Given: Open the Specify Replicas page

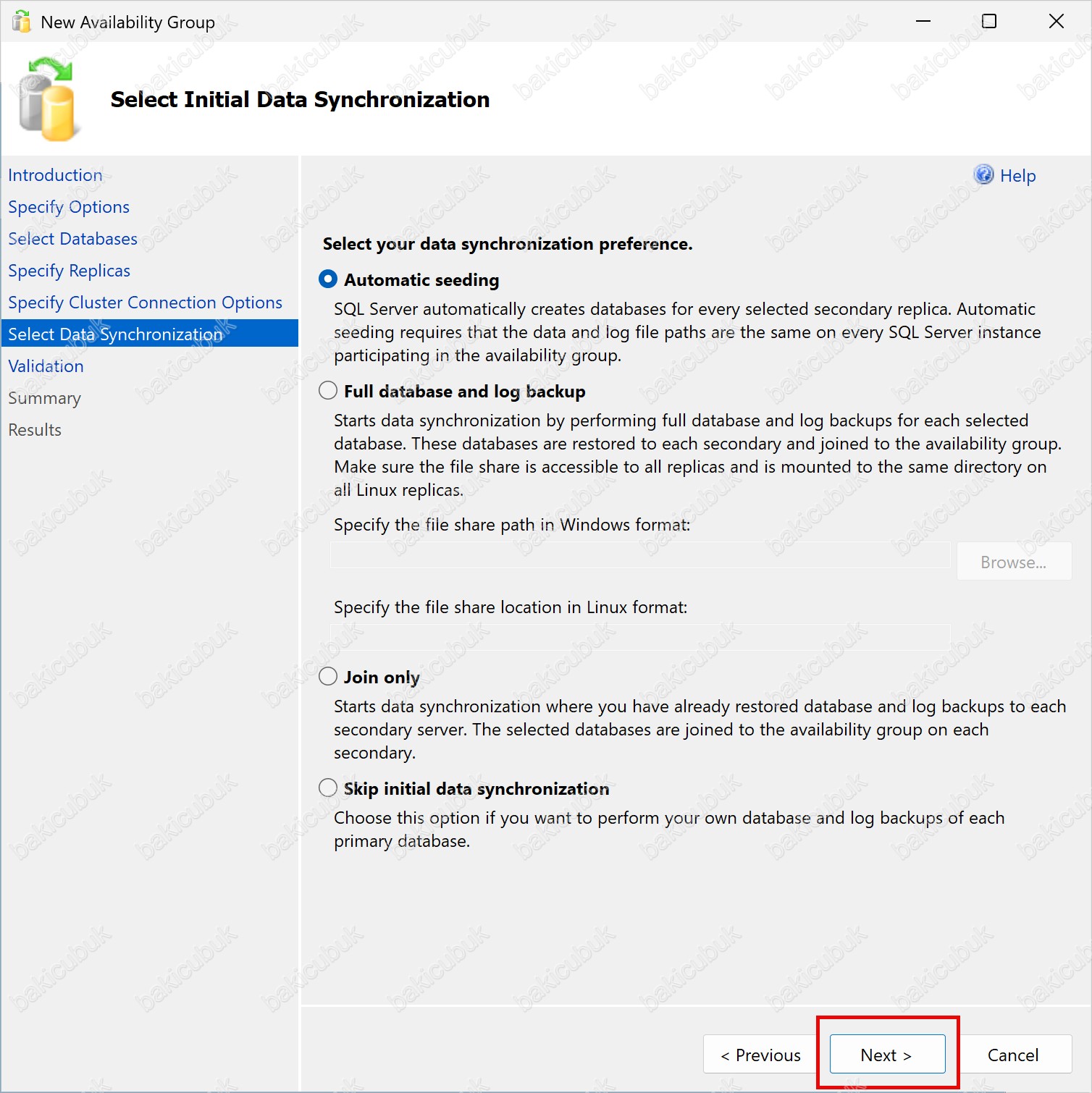Looking at the screenshot, I should [x=69, y=271].
